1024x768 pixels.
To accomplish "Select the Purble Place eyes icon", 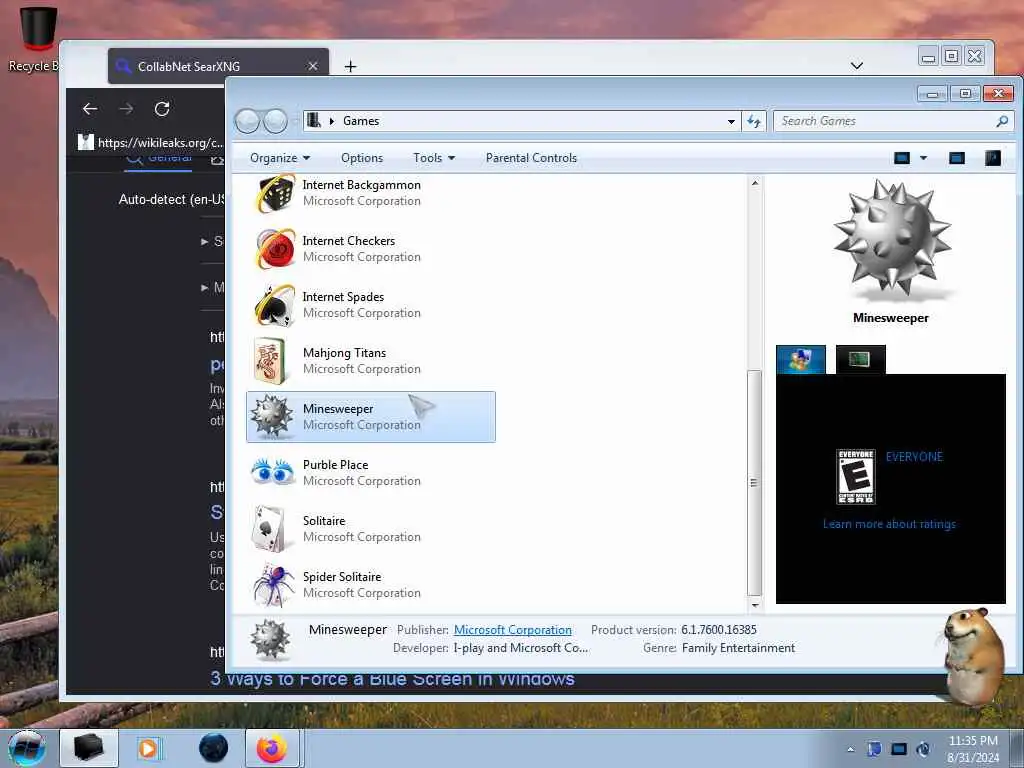I will click(x=272, y=472).
